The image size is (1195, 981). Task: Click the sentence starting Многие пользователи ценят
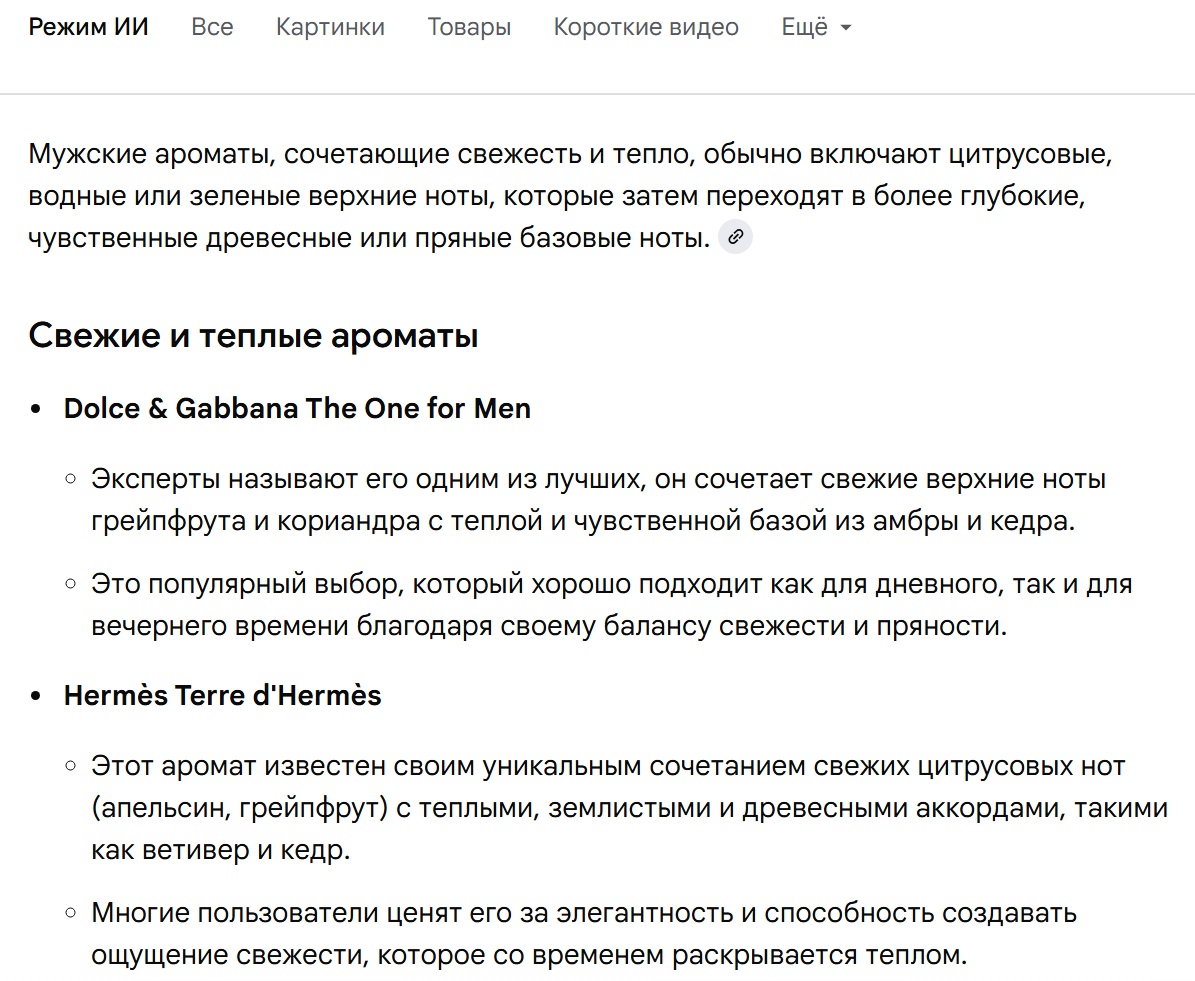[584, 934]
